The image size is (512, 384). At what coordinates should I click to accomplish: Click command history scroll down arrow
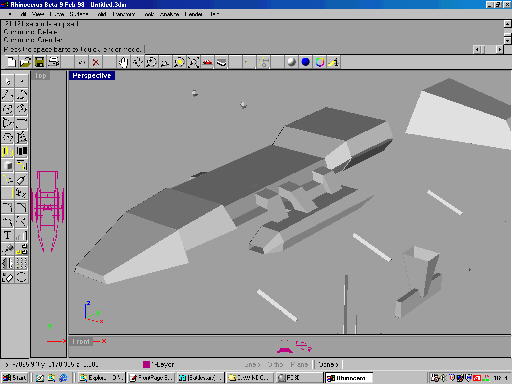pos(507,40)
